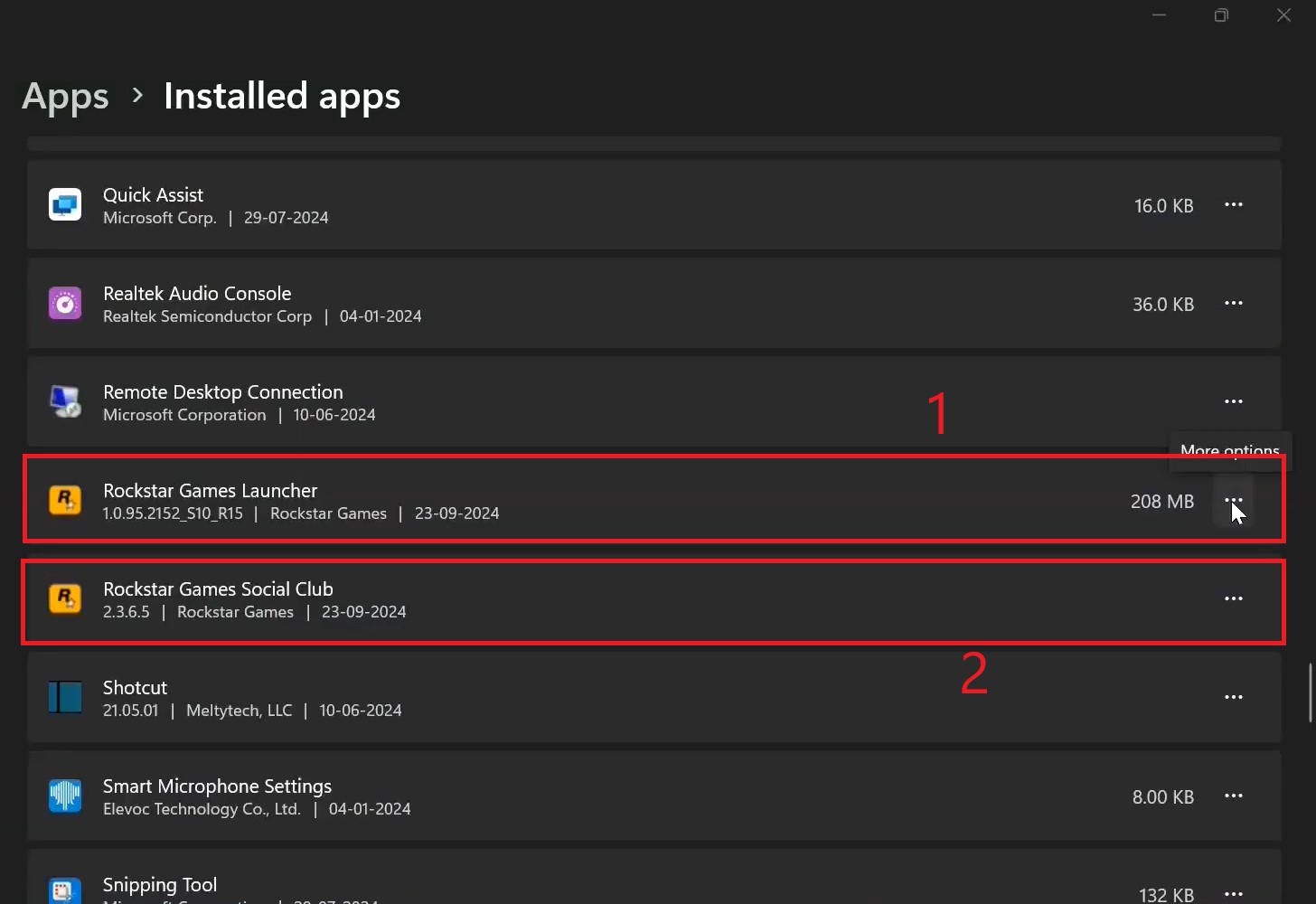
Task: Select the Quick Assist app icon
Action: pyautogui.click(x=64, y=204)
